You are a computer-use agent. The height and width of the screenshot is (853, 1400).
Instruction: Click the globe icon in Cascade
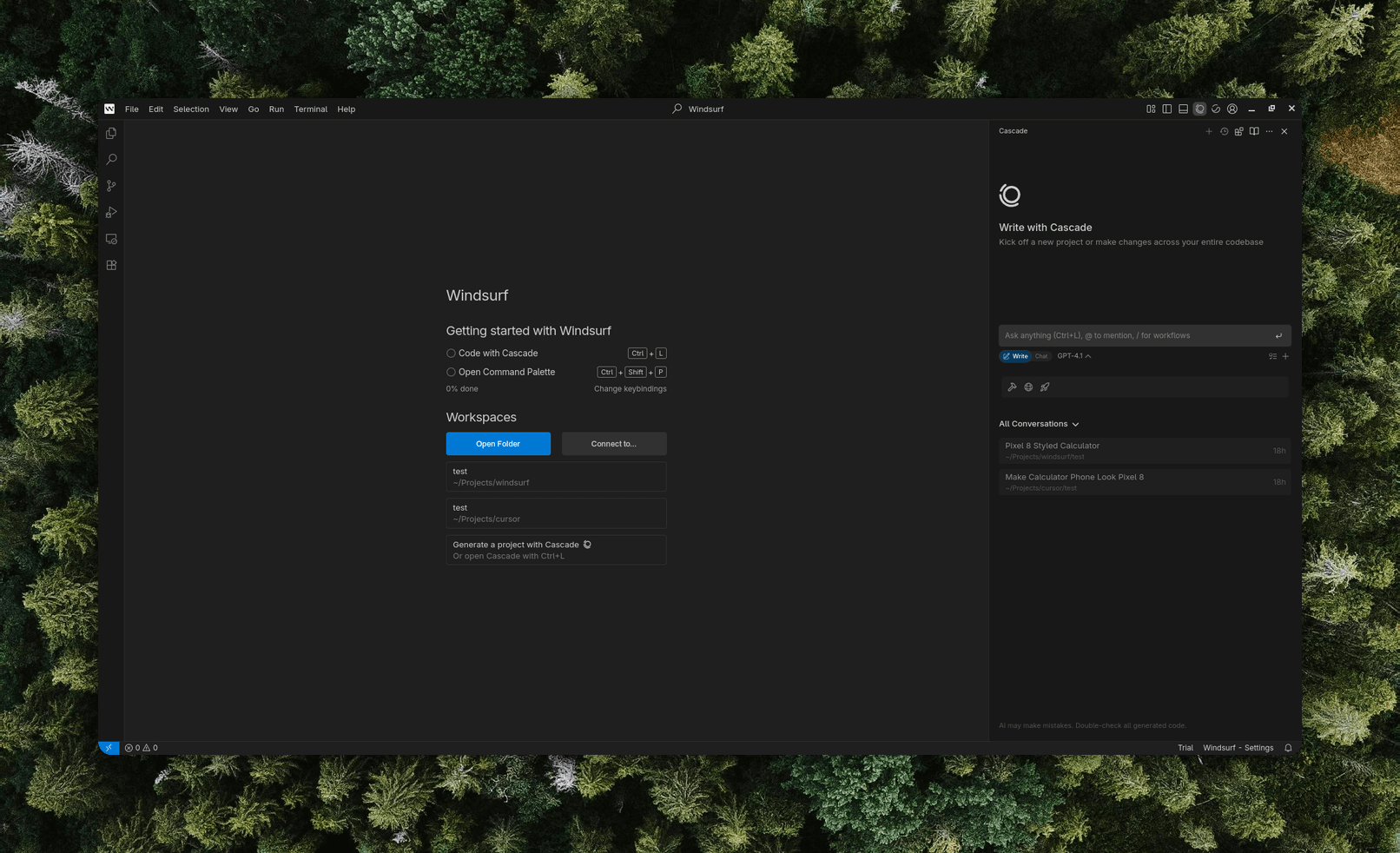pos(1028,387)
